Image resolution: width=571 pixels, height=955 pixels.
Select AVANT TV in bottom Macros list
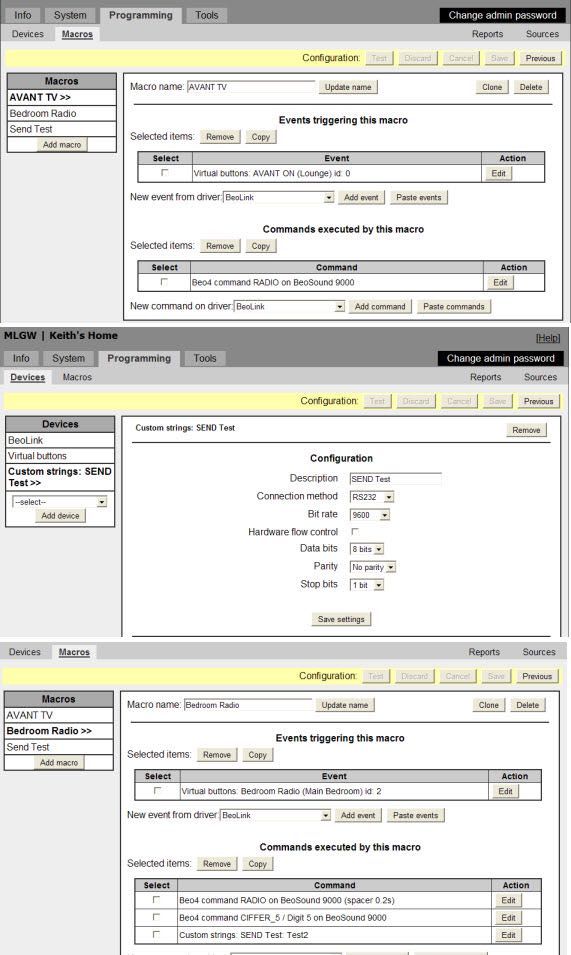(58, 715)
